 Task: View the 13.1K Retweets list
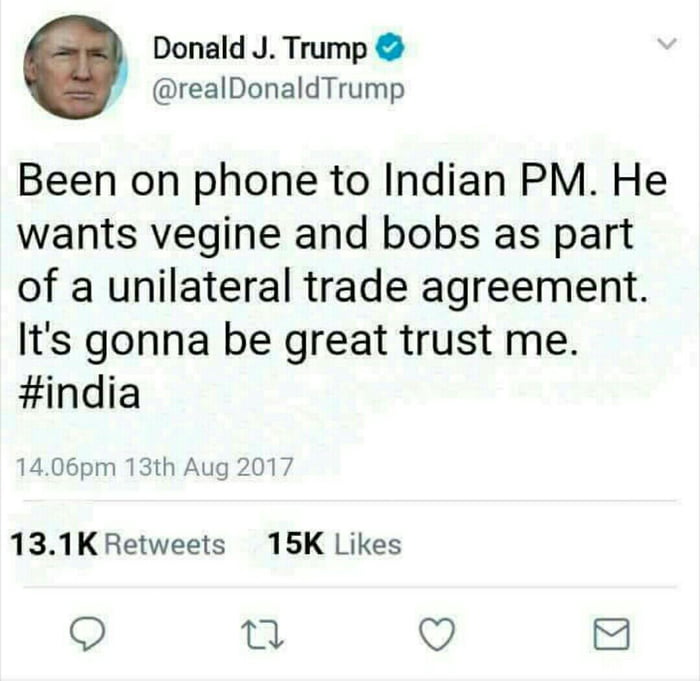(x=118, y=545)
